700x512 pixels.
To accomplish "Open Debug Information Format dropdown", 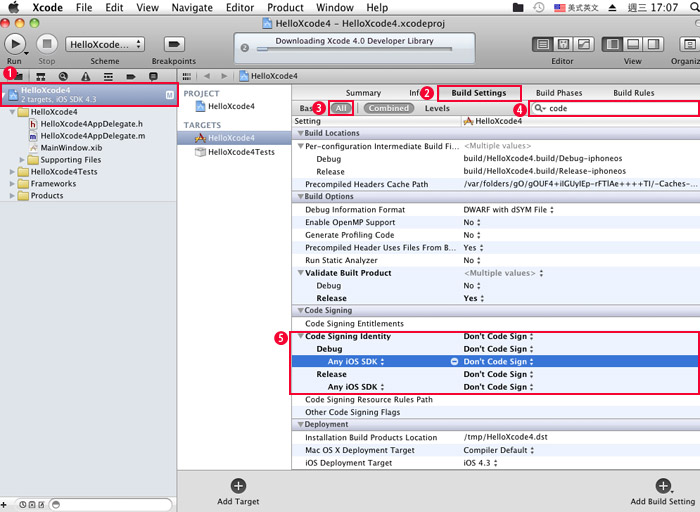I will point(508,209).
